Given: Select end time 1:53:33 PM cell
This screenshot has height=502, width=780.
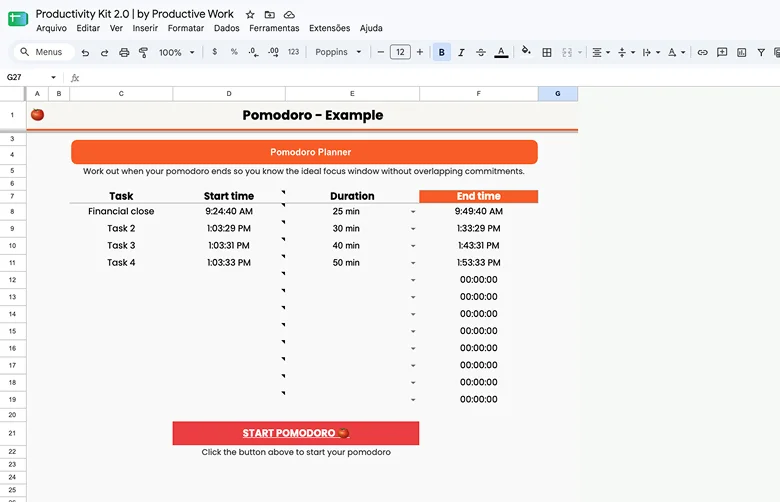Looking at the screenshot, I should [x=479, y=263].
